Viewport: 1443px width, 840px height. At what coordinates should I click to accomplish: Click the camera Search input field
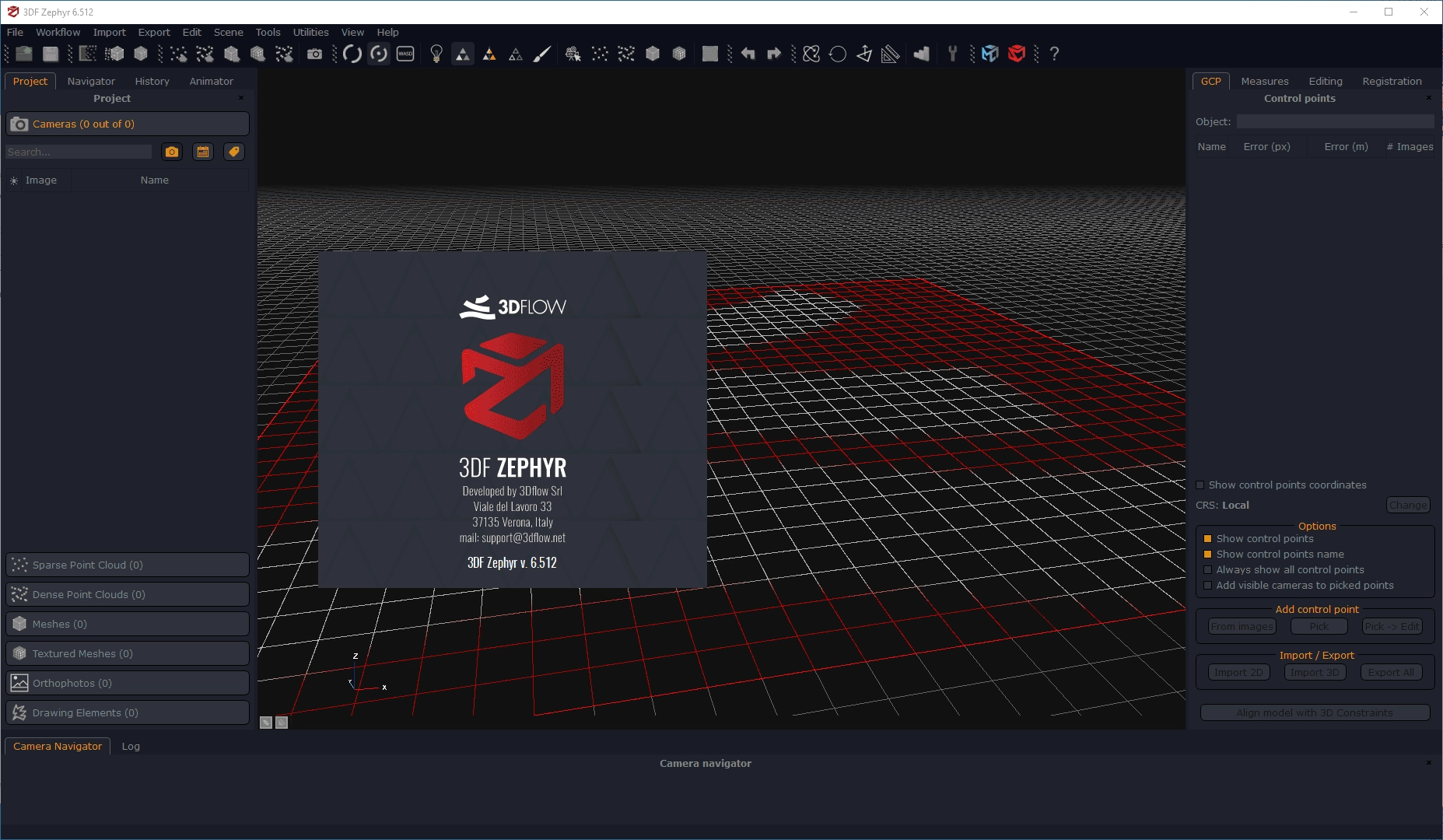click(x=79, y=152)
